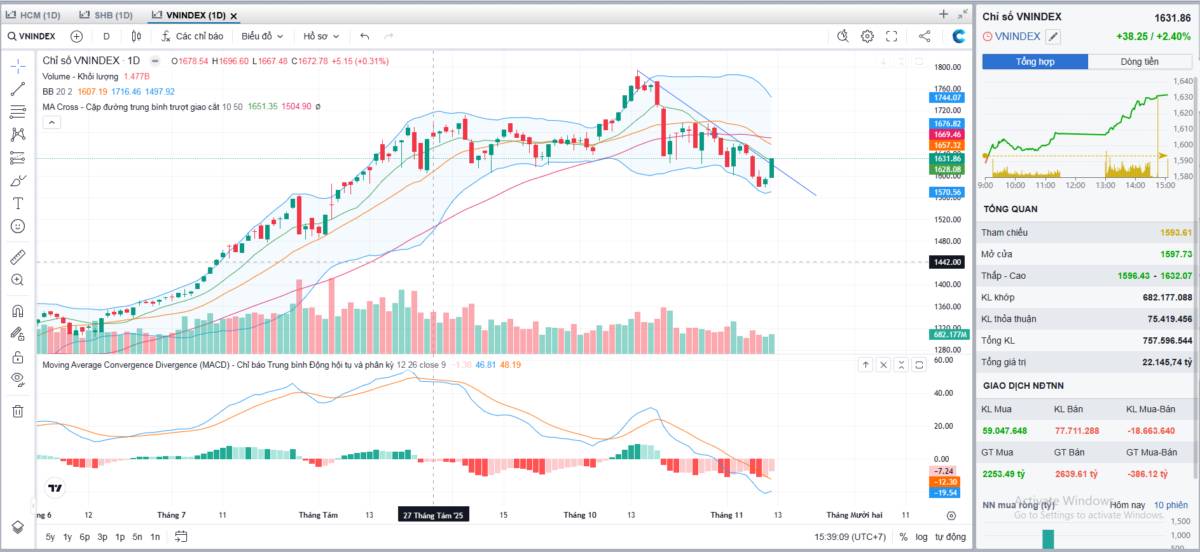Open the quick search icon in toolbar

click(x=842, y=36)
